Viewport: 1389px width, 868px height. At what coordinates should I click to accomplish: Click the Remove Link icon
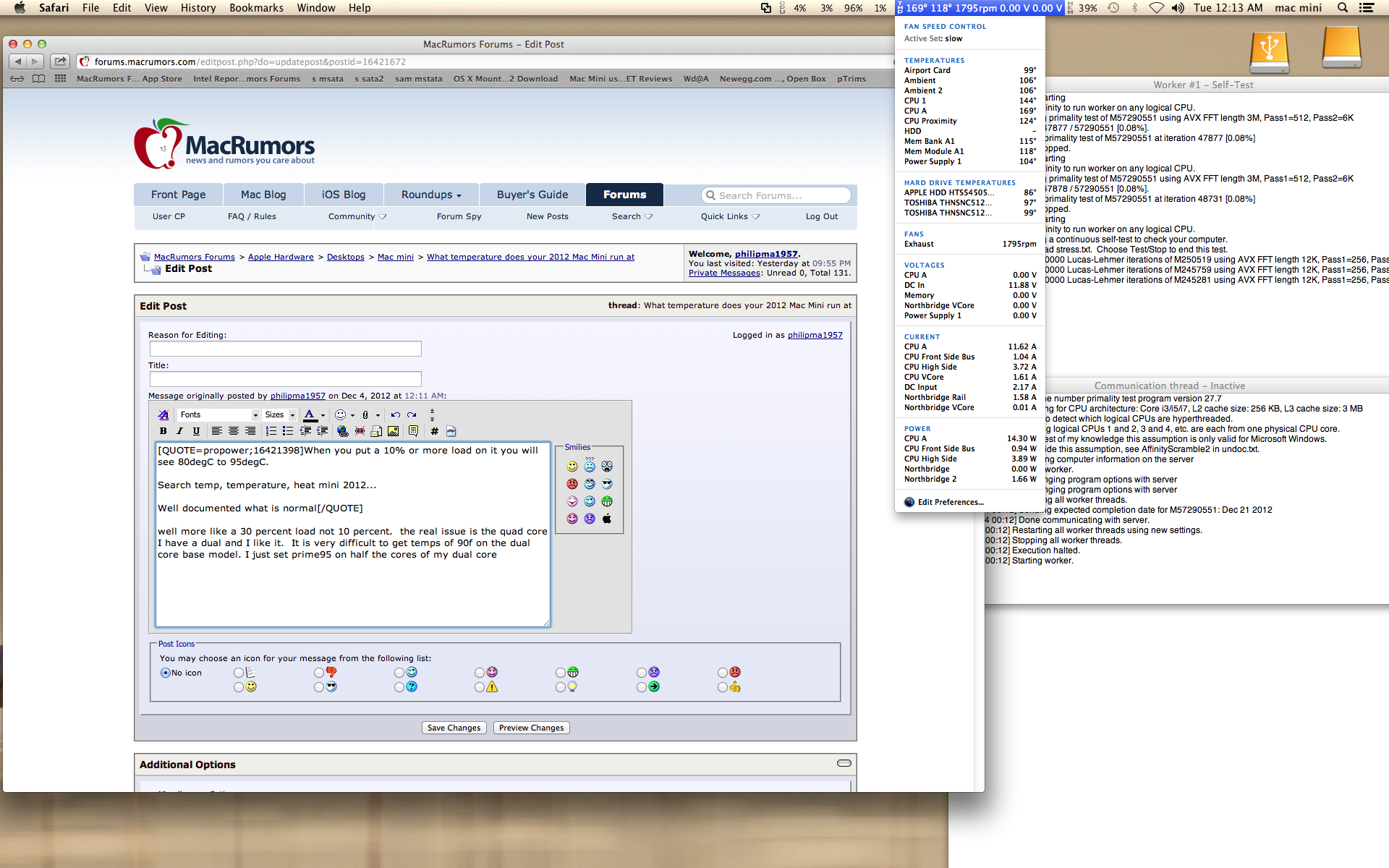[360, 431]
